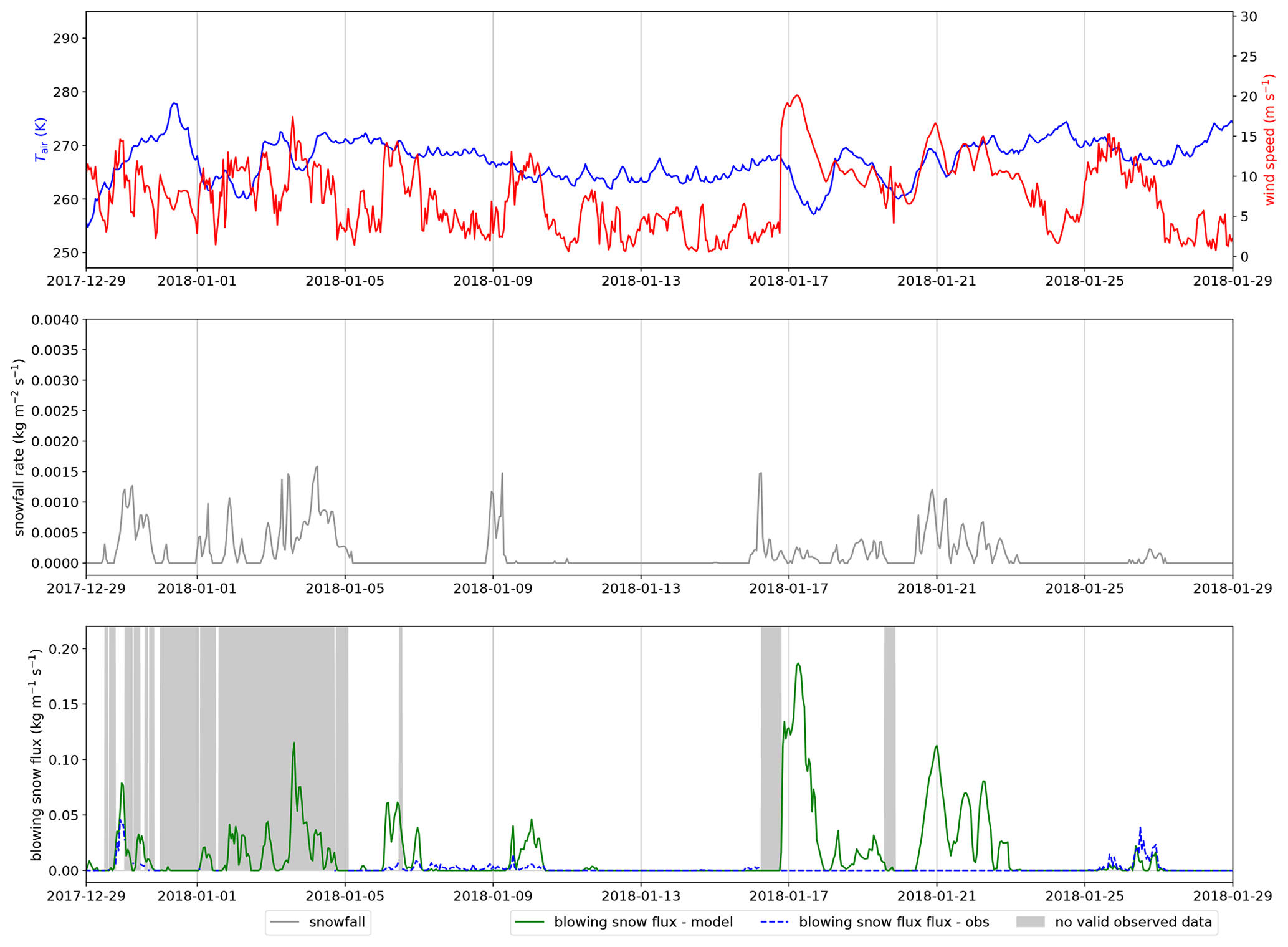
Task: Click the 0.0040 tick on snowfall axis
Action: (x=55, y=320)
